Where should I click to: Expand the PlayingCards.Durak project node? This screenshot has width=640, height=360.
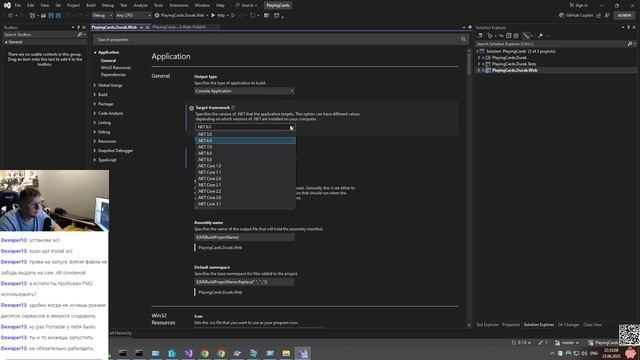click(x=479, y=58)
